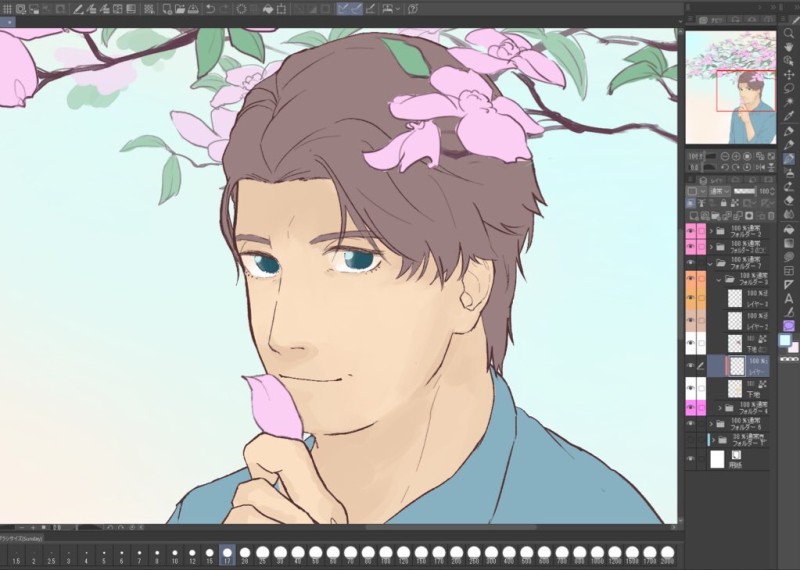Image resolution: width=800 pixels, height=570 pixels.
Task: Toggle visibility of レイヤー 3 layer
Action: click(x=690, y=298)
